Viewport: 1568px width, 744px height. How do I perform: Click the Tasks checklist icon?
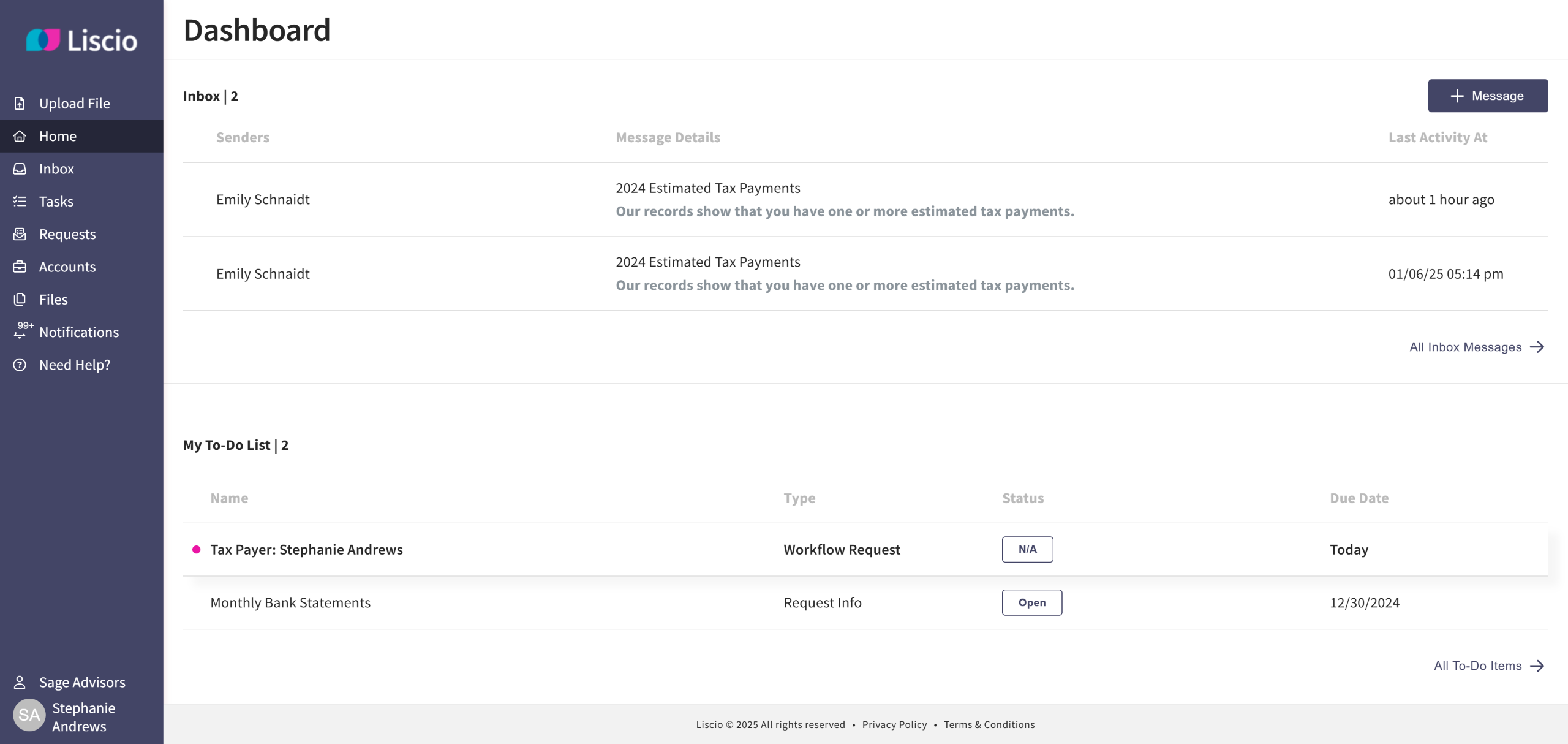tap(20, 201)
